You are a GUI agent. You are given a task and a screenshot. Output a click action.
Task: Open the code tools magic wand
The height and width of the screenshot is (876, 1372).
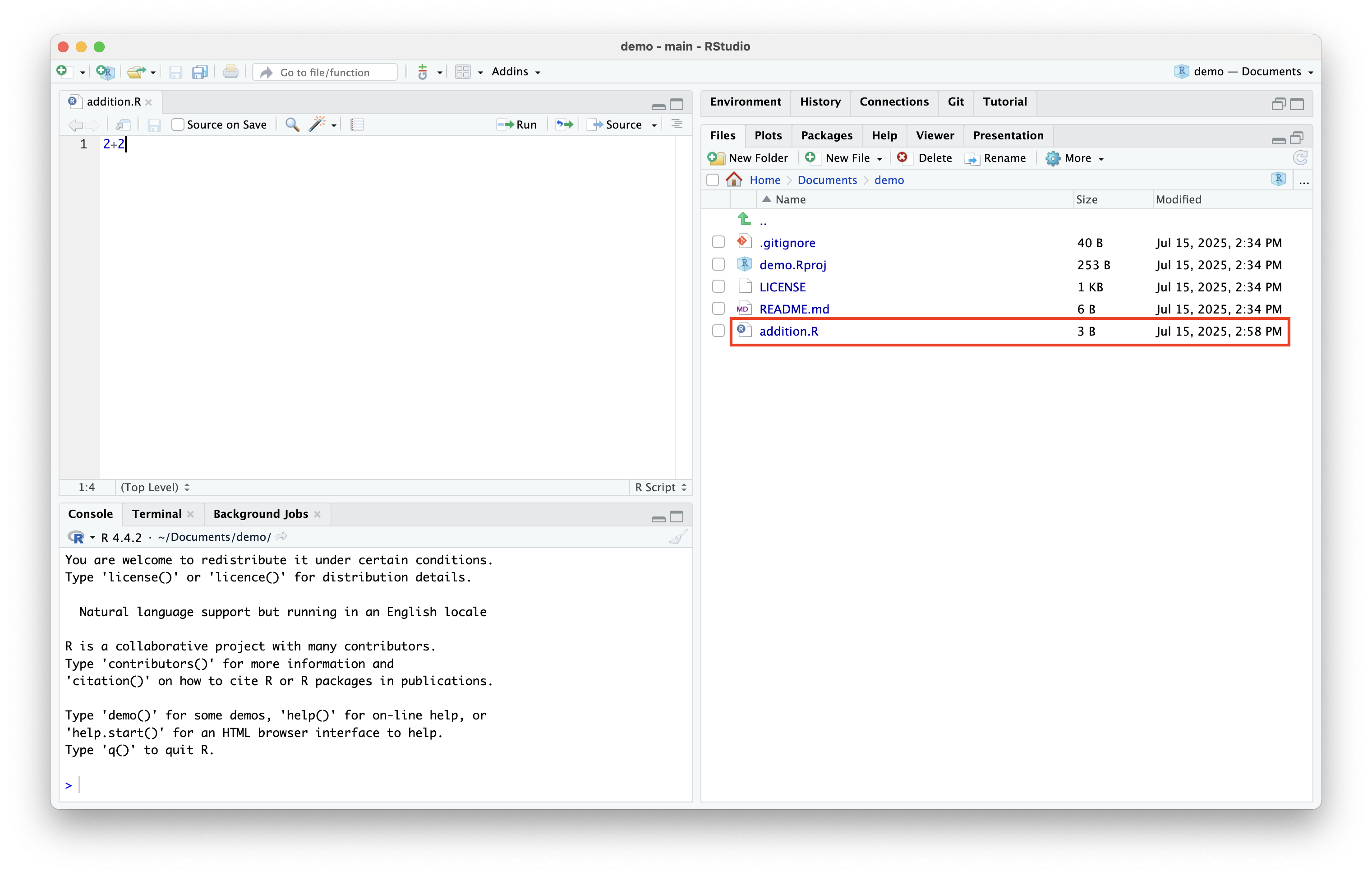click(x=318, y=124)
